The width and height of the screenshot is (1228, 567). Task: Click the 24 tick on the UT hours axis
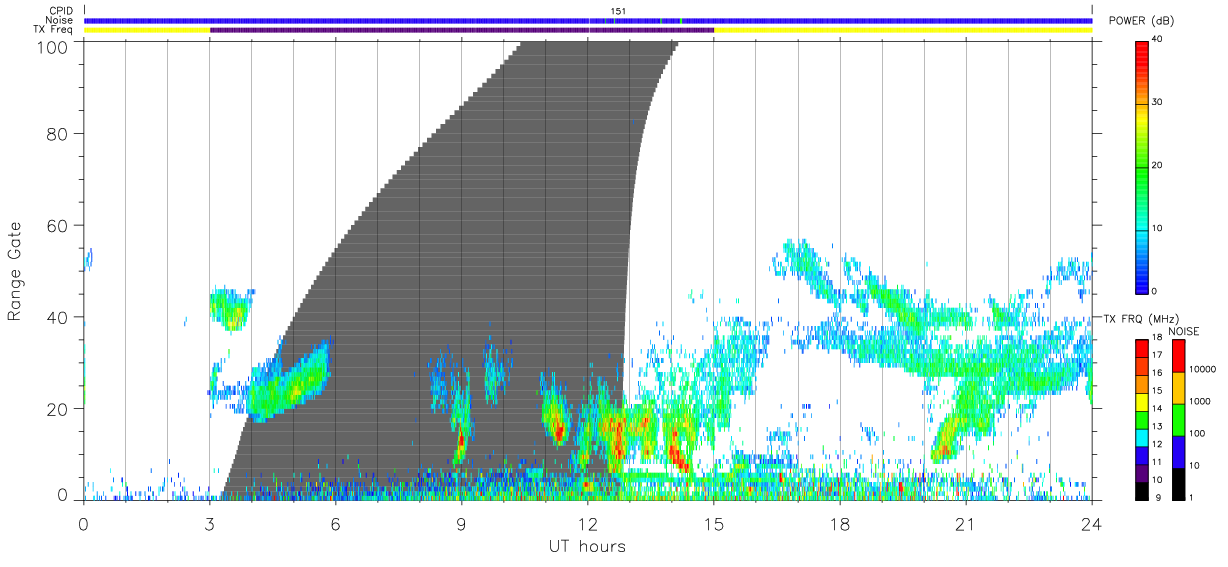1092,523
